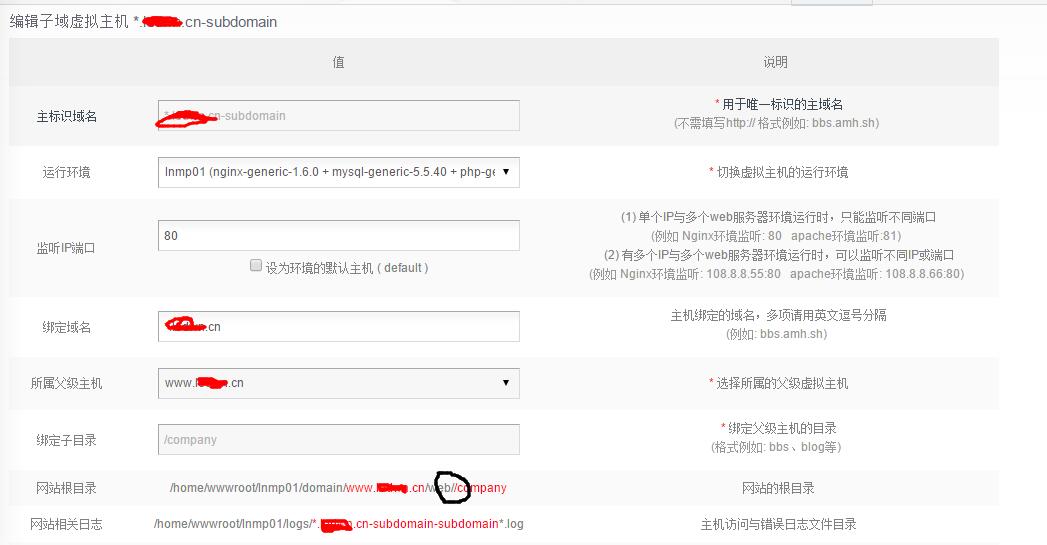1047x545 pixels.
Task: Select the 监听IP端口 row label
Action: coord(67,248)
